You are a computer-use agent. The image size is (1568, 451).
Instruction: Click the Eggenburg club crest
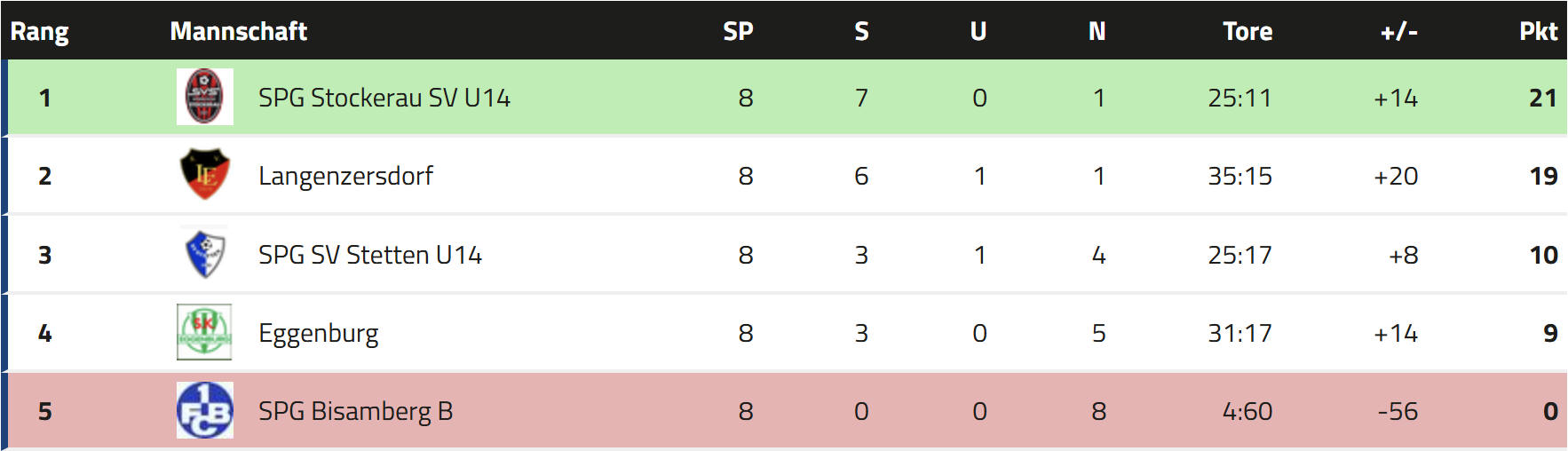[x=204, y=332]
